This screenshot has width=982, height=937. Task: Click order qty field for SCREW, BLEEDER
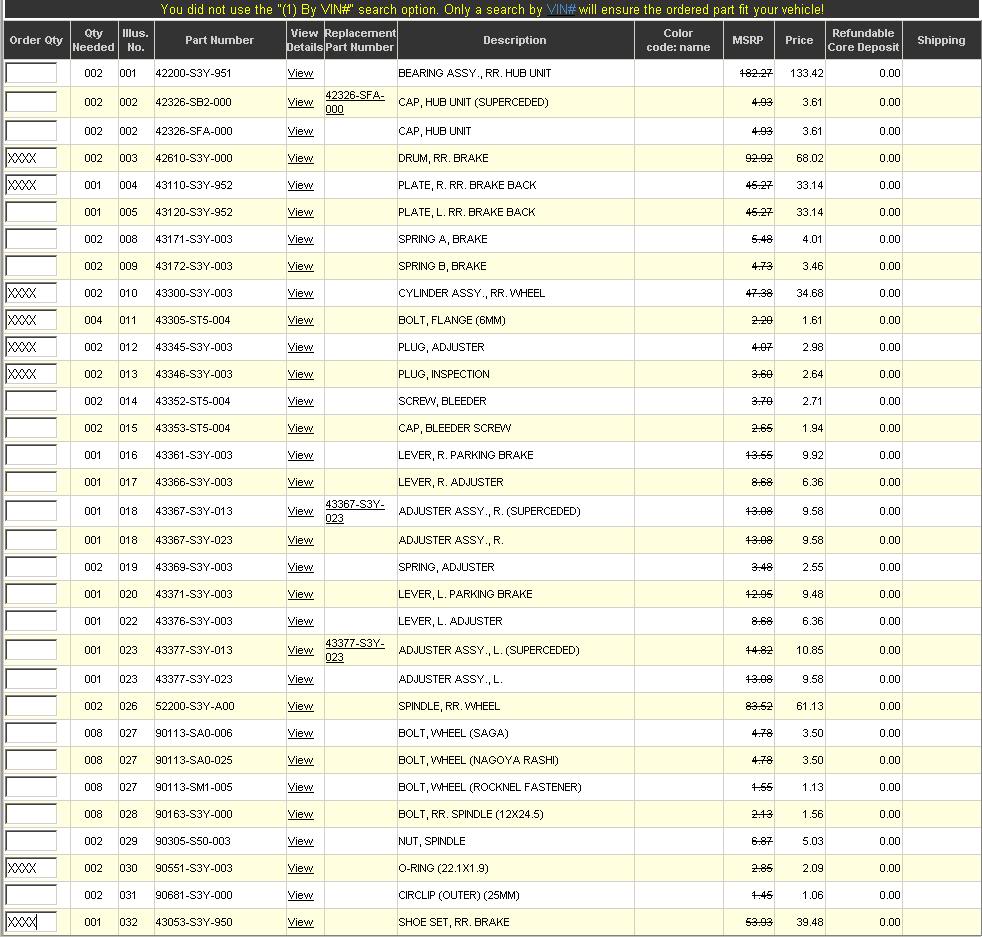[x=31, y=400]
